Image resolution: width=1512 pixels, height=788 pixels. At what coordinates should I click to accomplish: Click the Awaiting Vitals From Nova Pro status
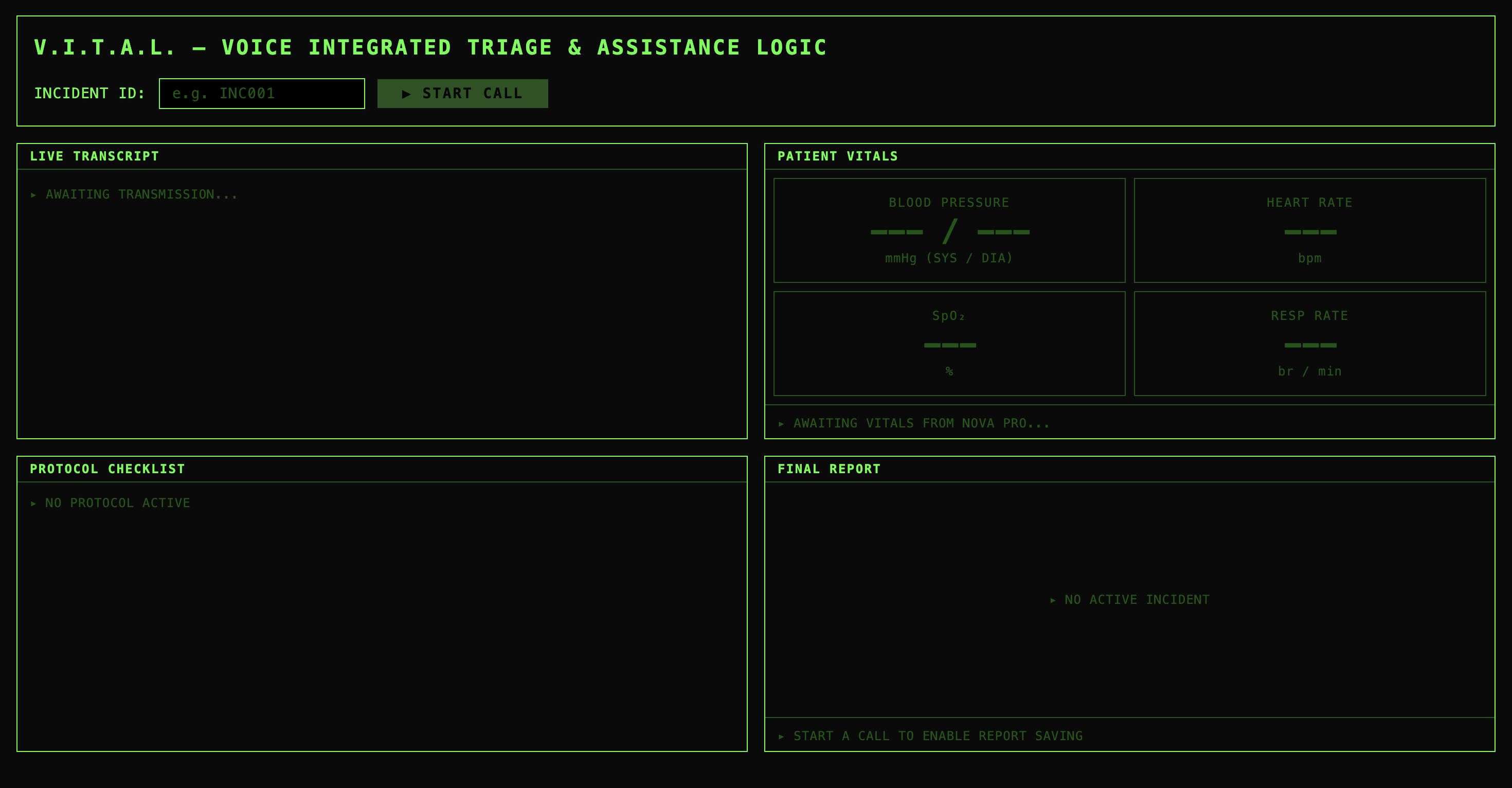921,423
